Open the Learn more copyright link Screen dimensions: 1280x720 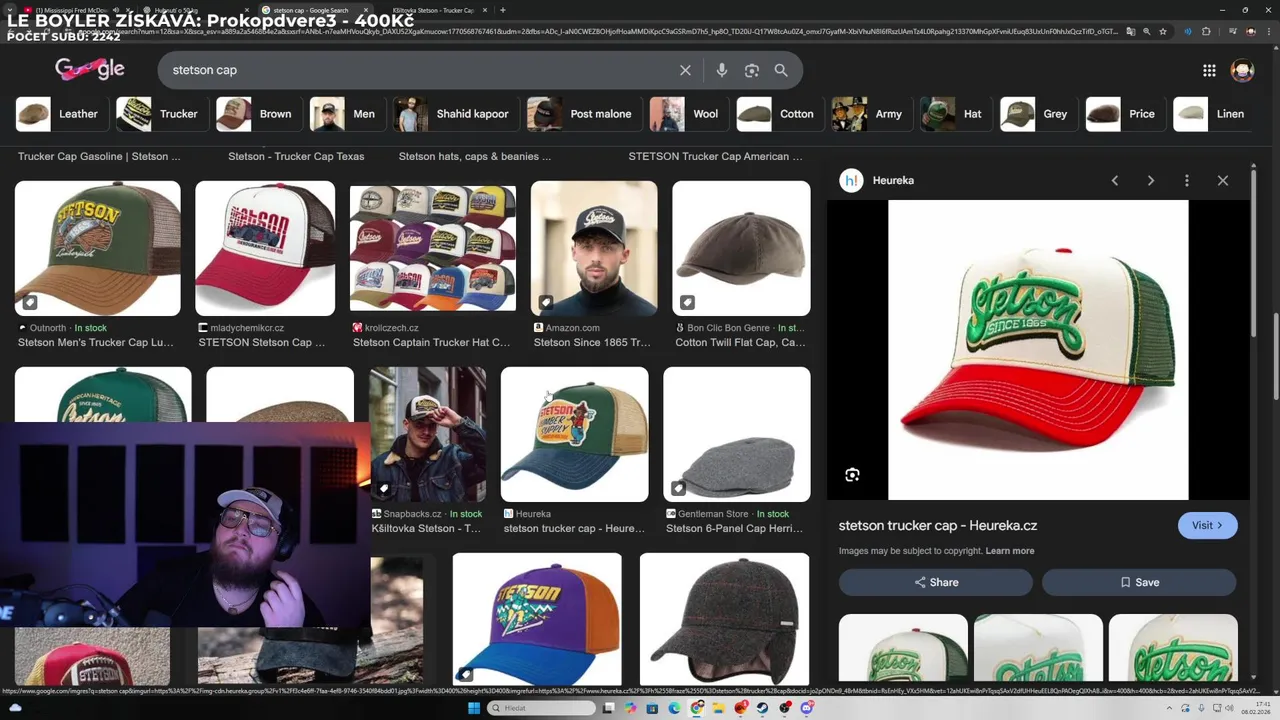tap(1010, 551)
